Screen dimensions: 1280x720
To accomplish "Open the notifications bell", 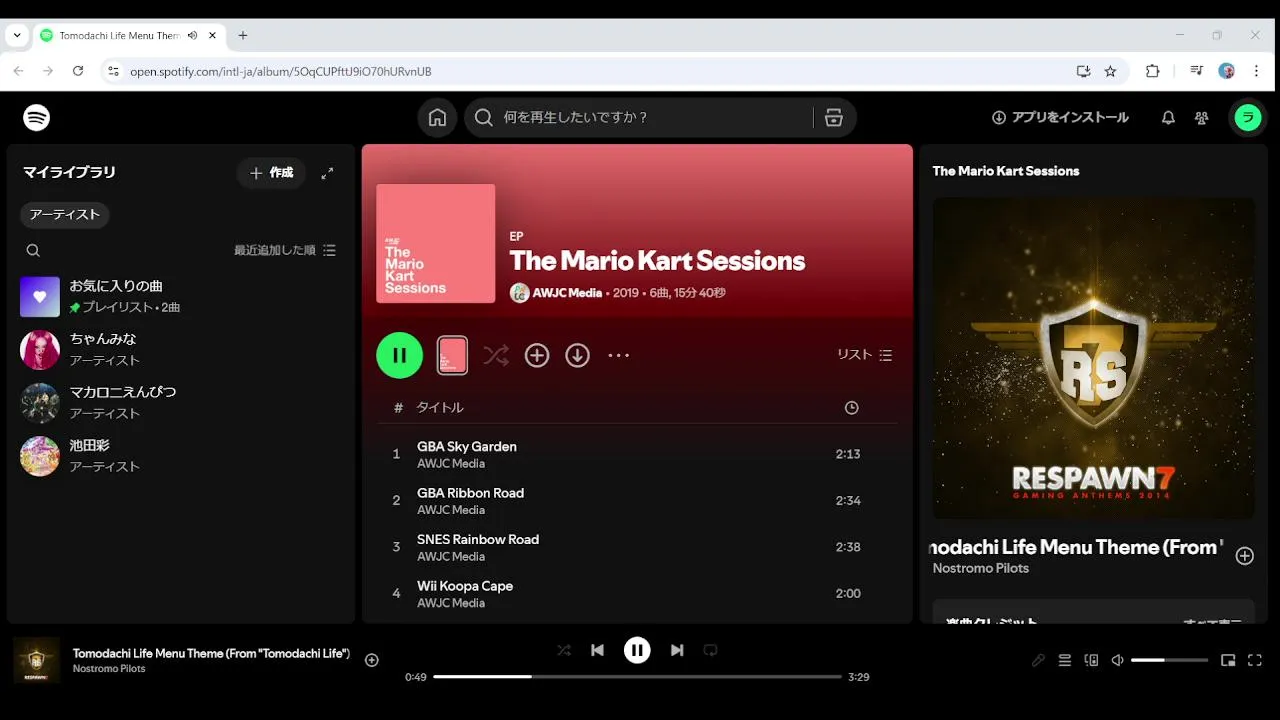I will [1168, 118].
